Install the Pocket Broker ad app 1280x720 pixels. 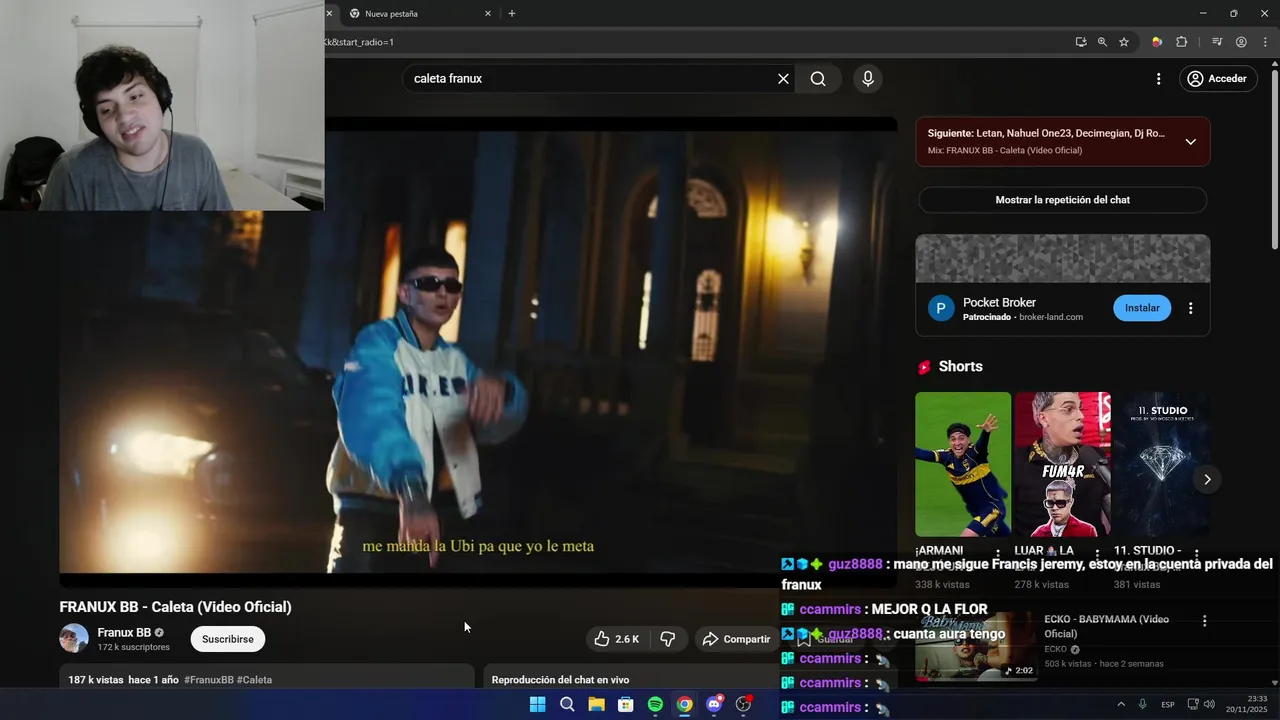1142,308
